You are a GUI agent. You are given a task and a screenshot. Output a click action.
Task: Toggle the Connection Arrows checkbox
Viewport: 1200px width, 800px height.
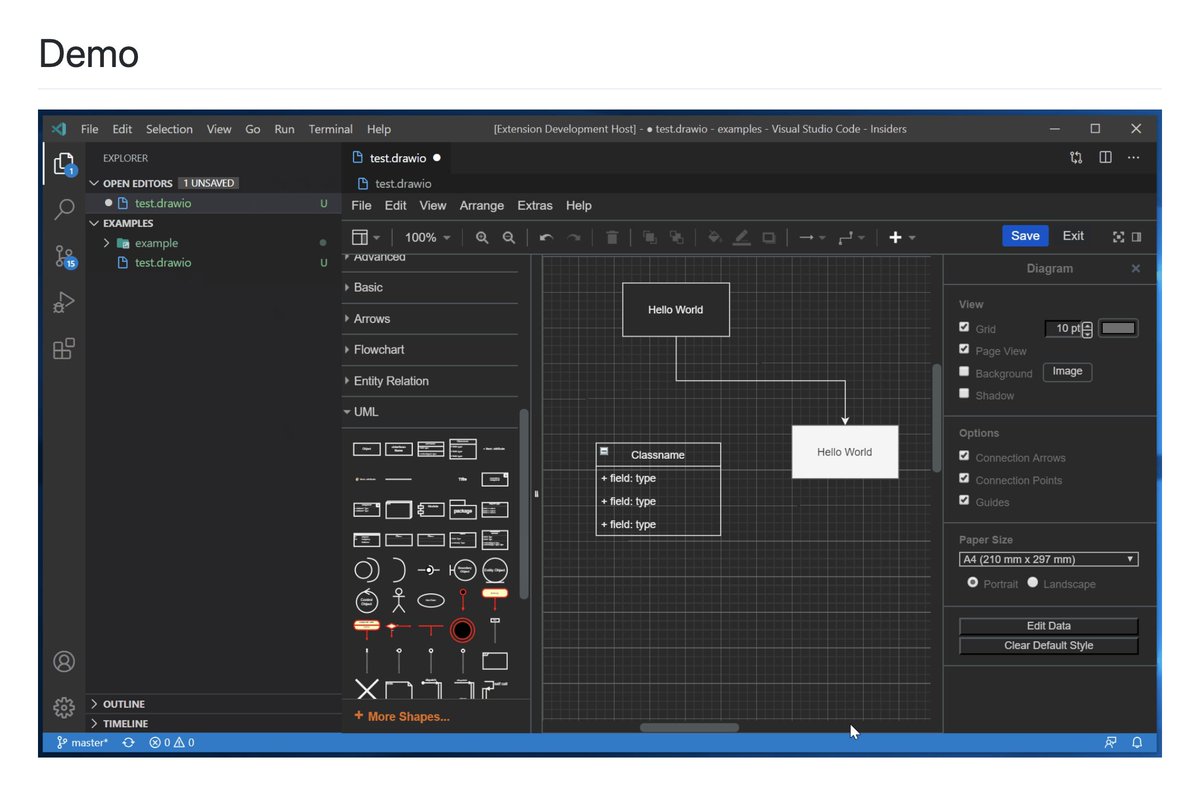coord(964,456)
